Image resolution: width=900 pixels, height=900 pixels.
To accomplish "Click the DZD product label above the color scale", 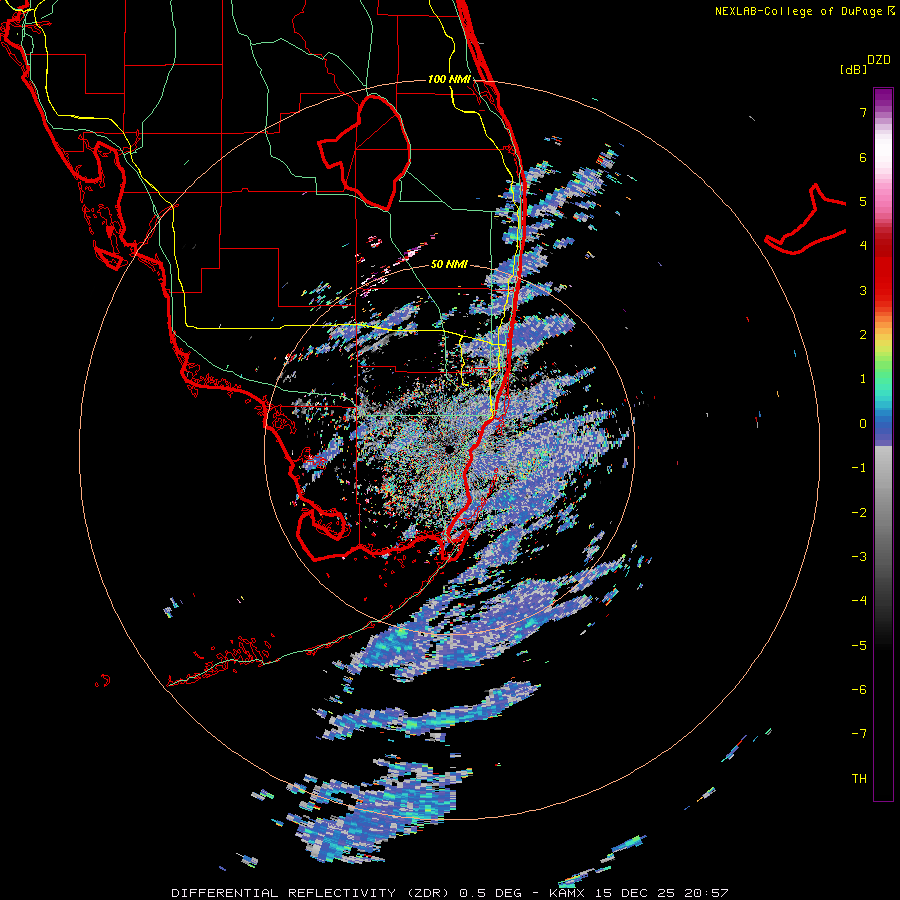I will (x=879, y=60).
